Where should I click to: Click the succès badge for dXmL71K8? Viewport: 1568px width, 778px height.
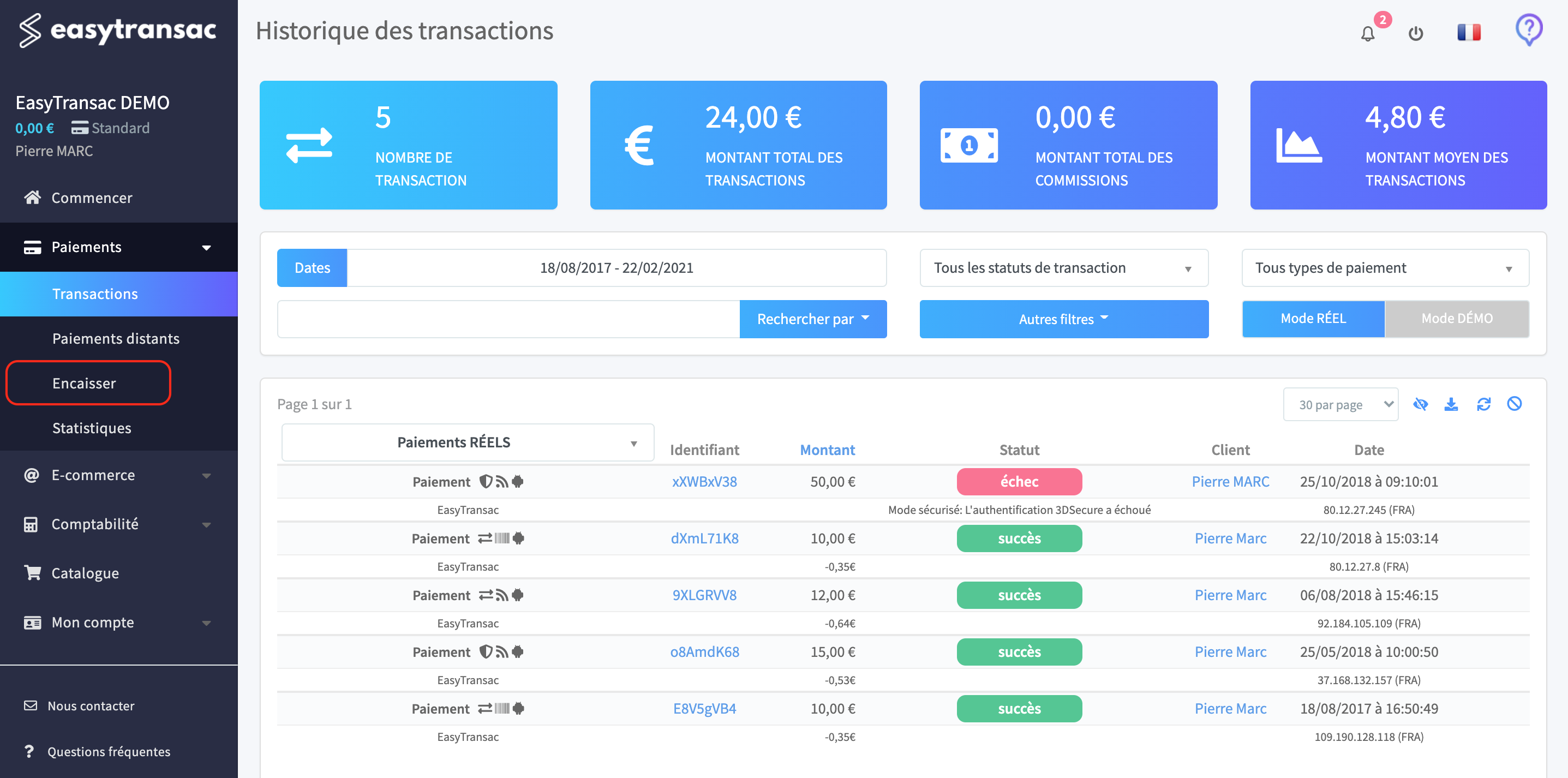pos(1019,538)
